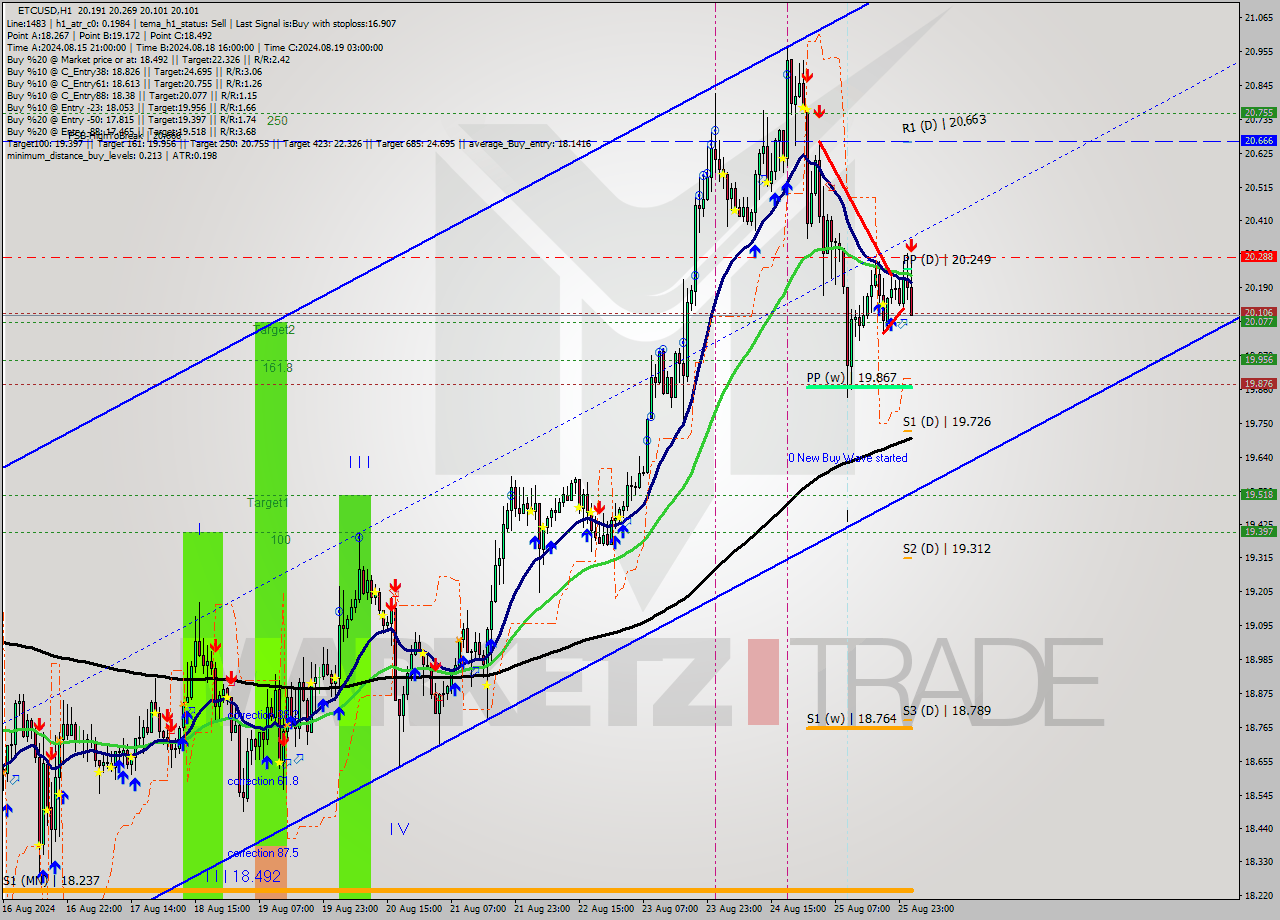Click the '0 New Buy Wave started' annotation
The height and width of the screenshot is (920, 1280).
847,458
